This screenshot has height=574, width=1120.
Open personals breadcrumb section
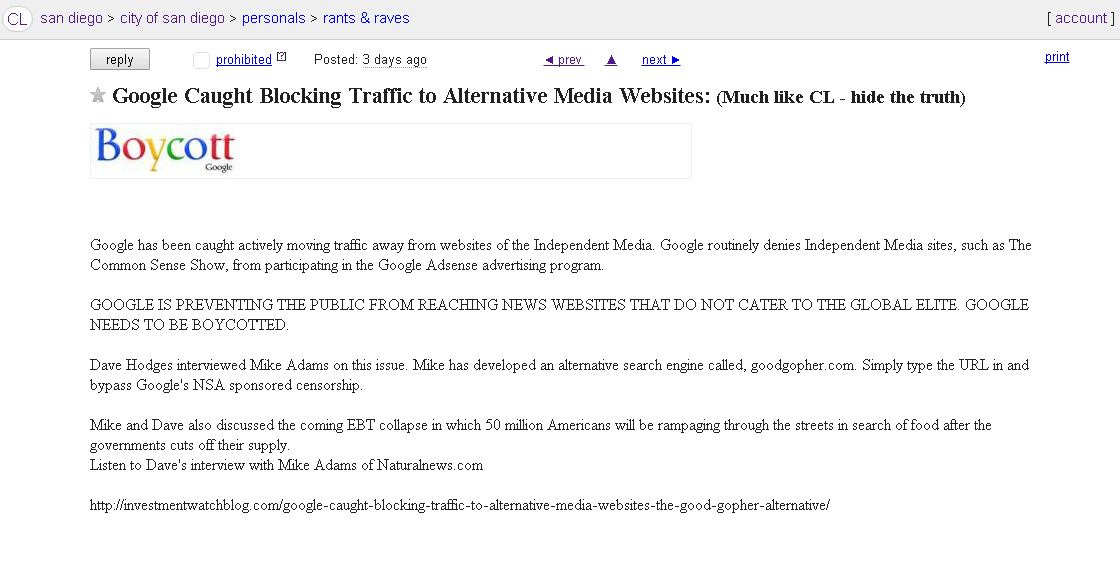pos(273,18)
